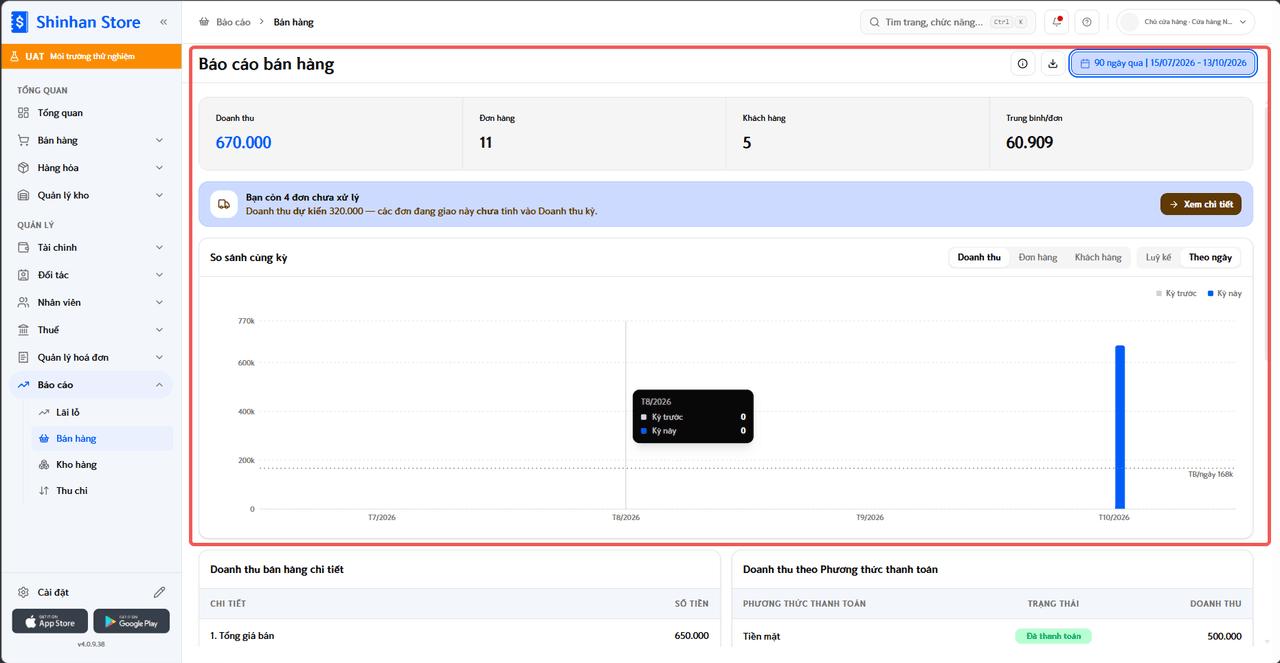Expand the Tài chính sidebar menu
Viewport: 1280px width, 663px height.
point(91,247)
